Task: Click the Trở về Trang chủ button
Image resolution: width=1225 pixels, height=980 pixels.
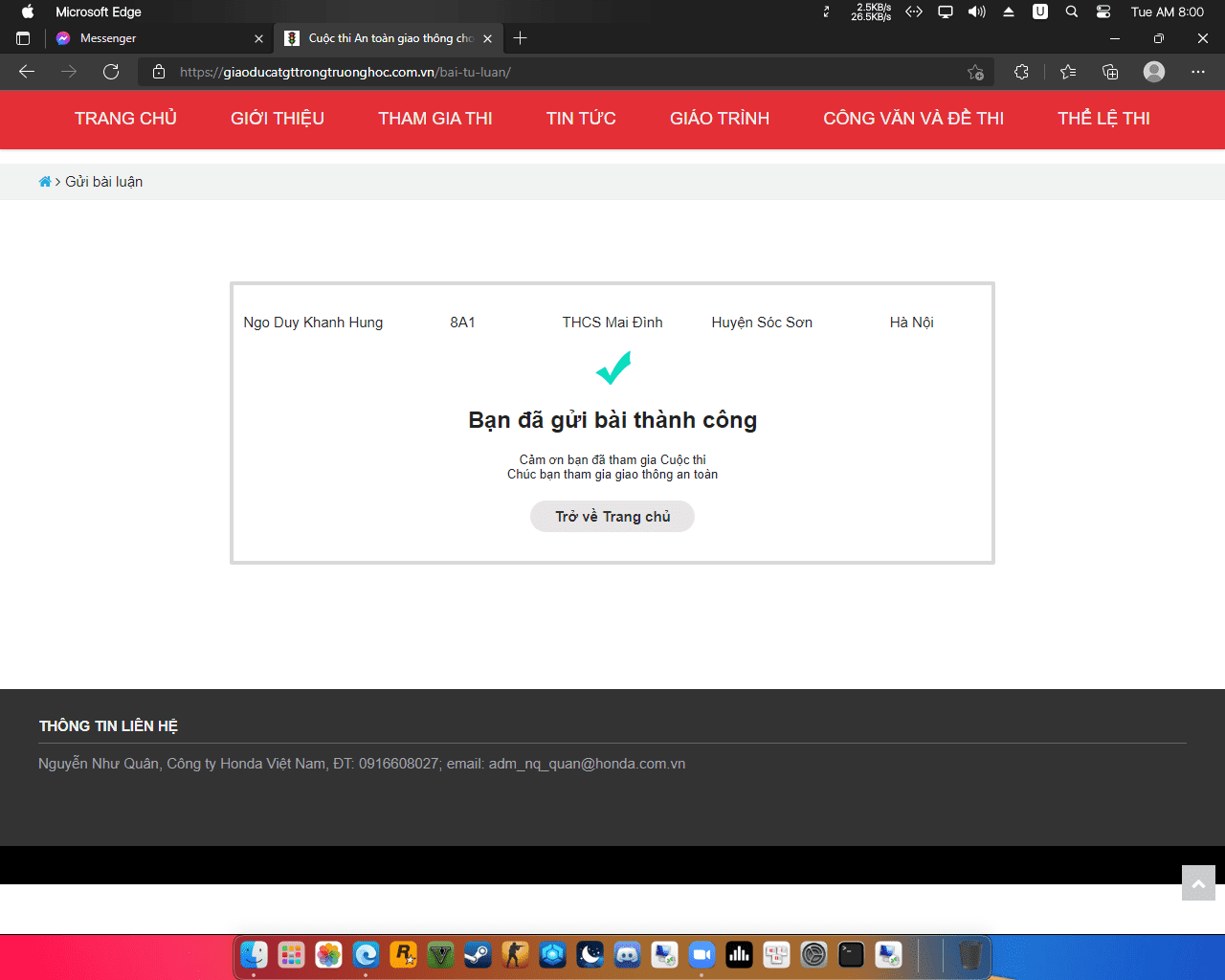Action: click(612, 517)
